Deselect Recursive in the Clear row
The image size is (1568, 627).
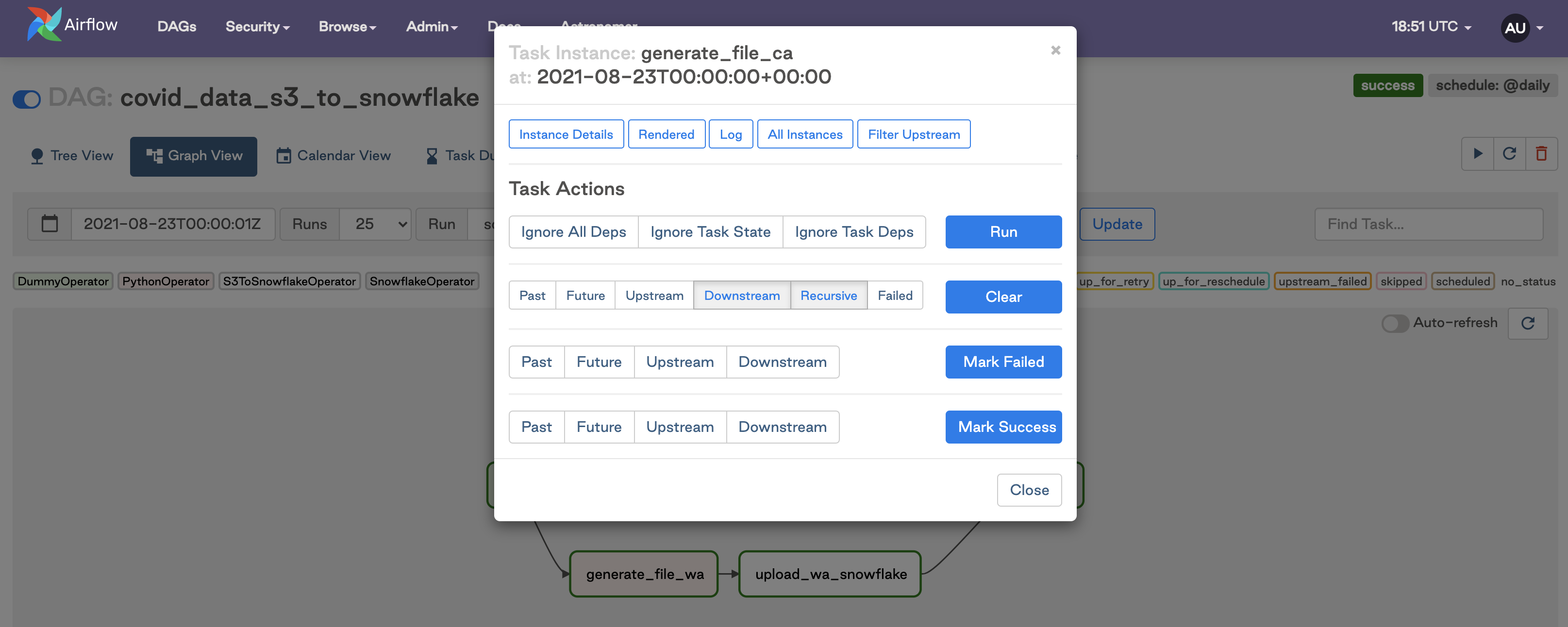click(x=829, y=295)
